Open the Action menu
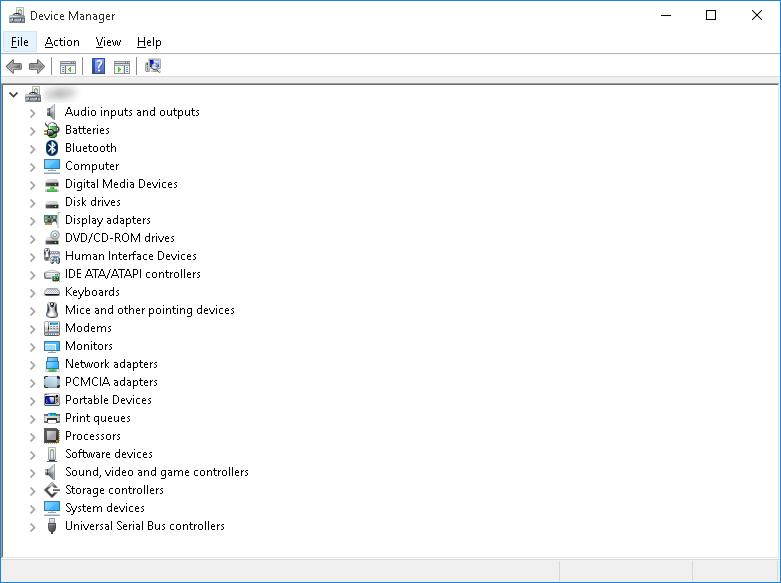The width and height of the screenshot is (781, 583). tap(62, 42)
